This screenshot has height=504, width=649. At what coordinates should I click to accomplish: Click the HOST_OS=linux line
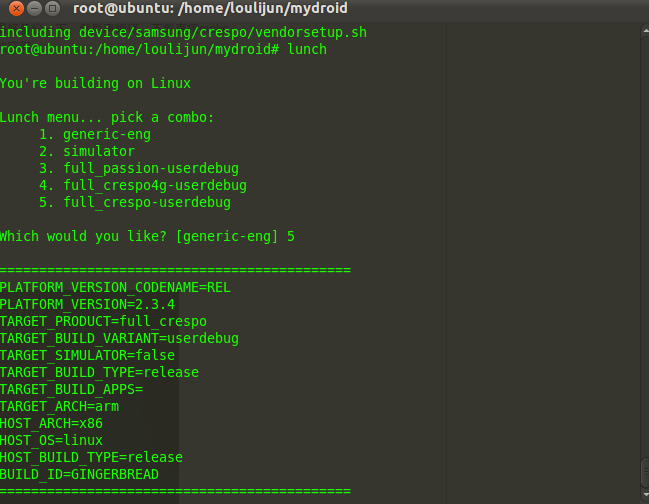[51, 440]
